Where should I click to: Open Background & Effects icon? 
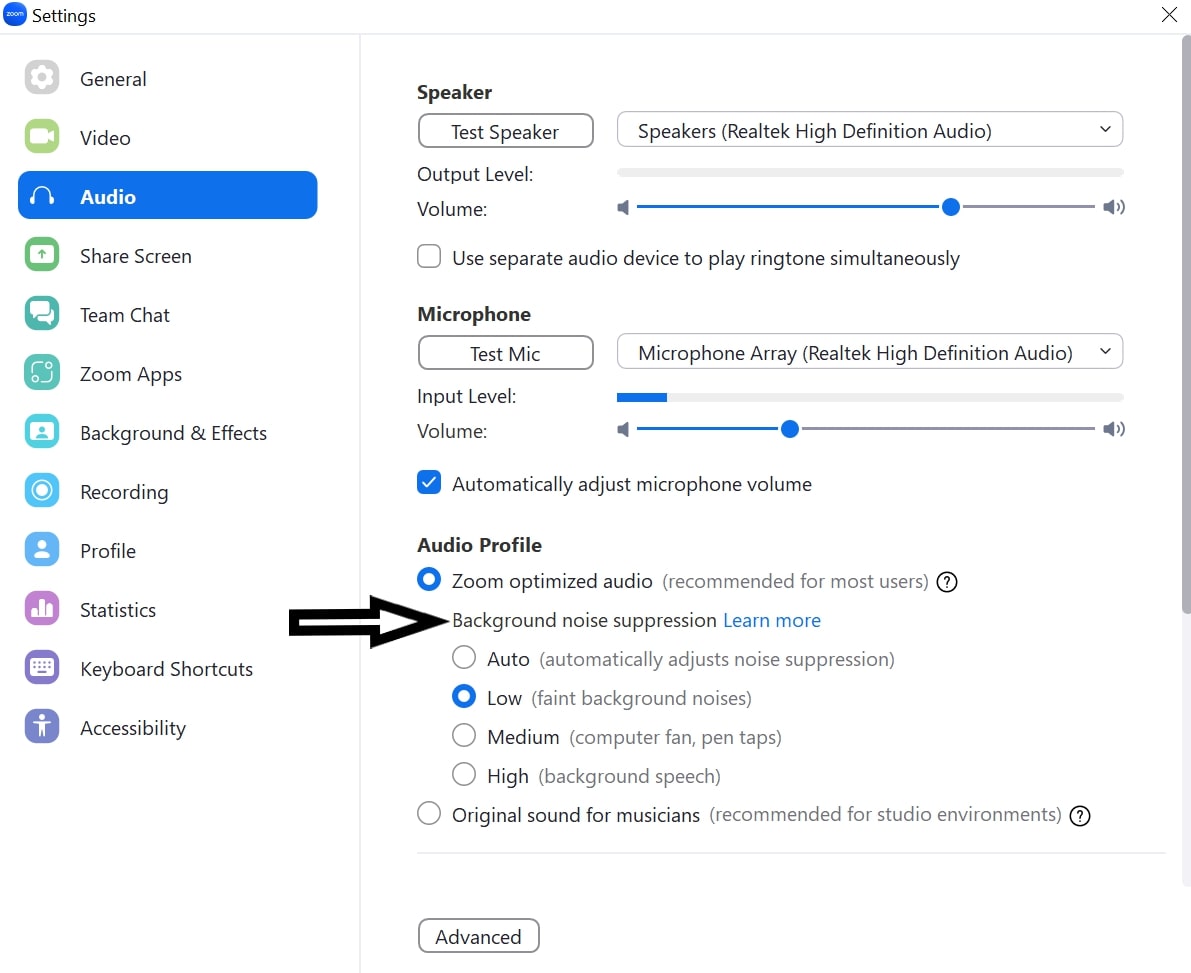(42, 432)
